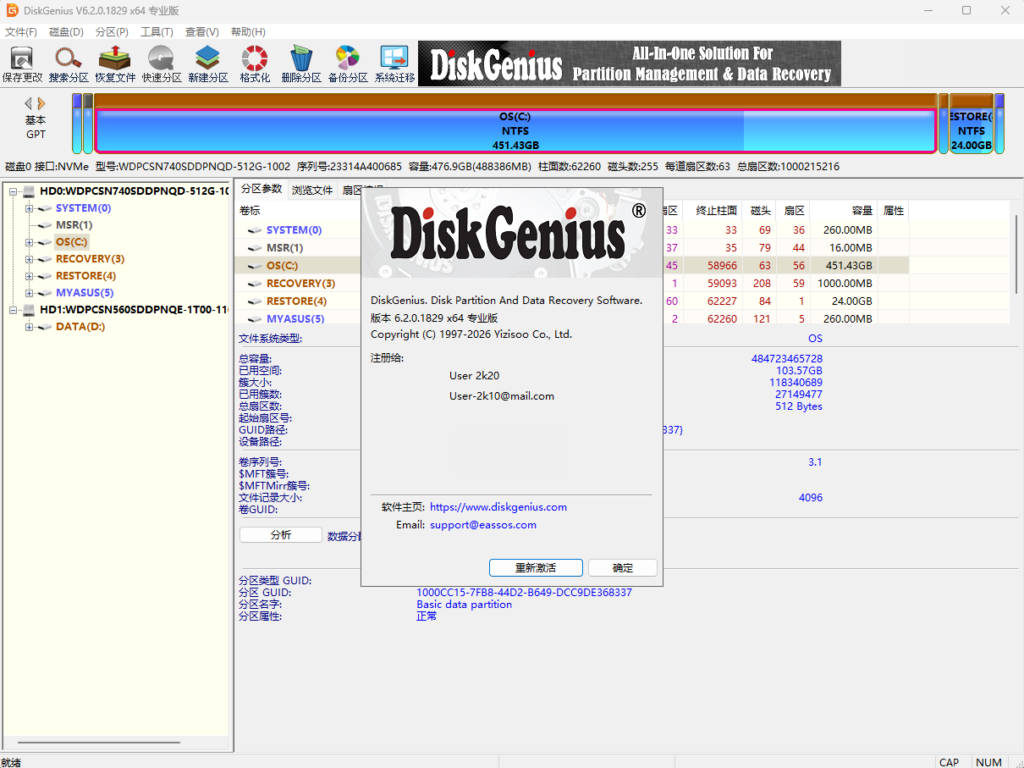Click the Reactivate (重新激活) button in the About dialog
Screen dimensions: 1024x768
pyautogui.click(x=536, y=568)
